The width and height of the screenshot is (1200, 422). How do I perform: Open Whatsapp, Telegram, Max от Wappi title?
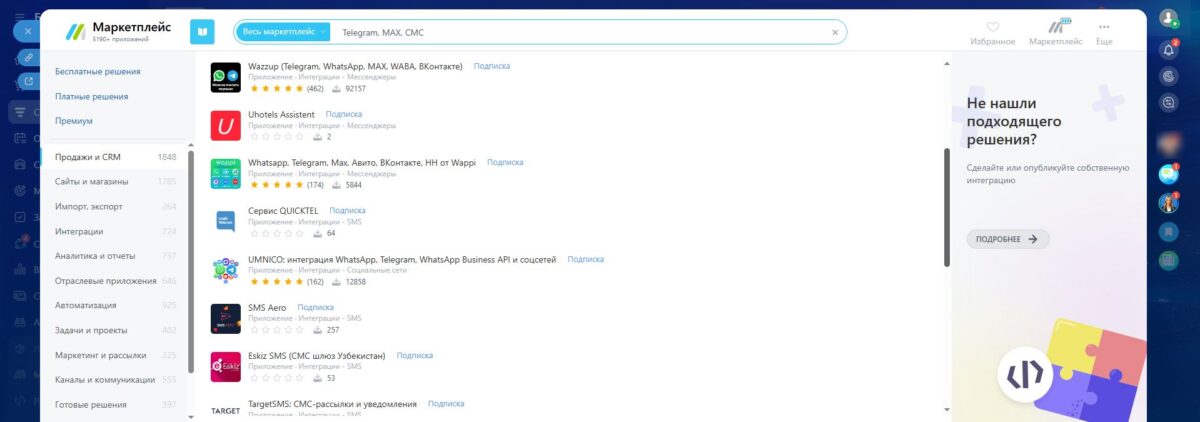(362, 162)
